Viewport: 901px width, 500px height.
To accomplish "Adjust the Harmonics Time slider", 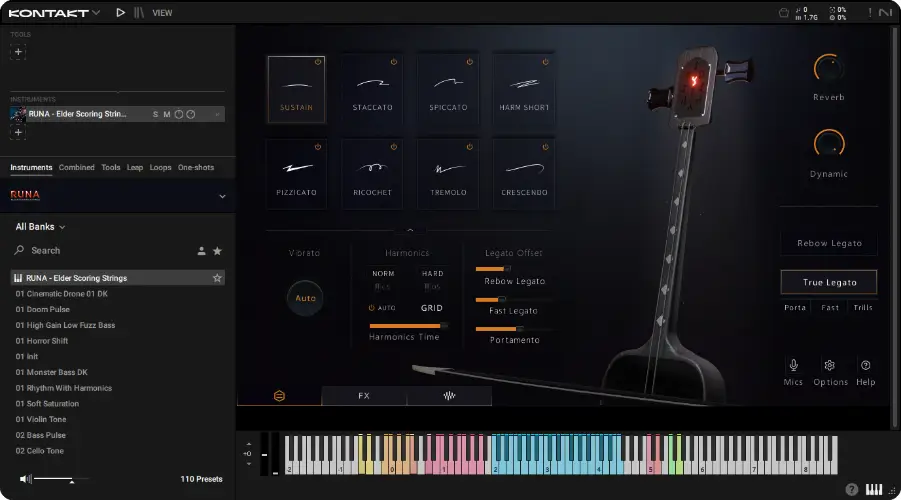I will tap(408, 326).
